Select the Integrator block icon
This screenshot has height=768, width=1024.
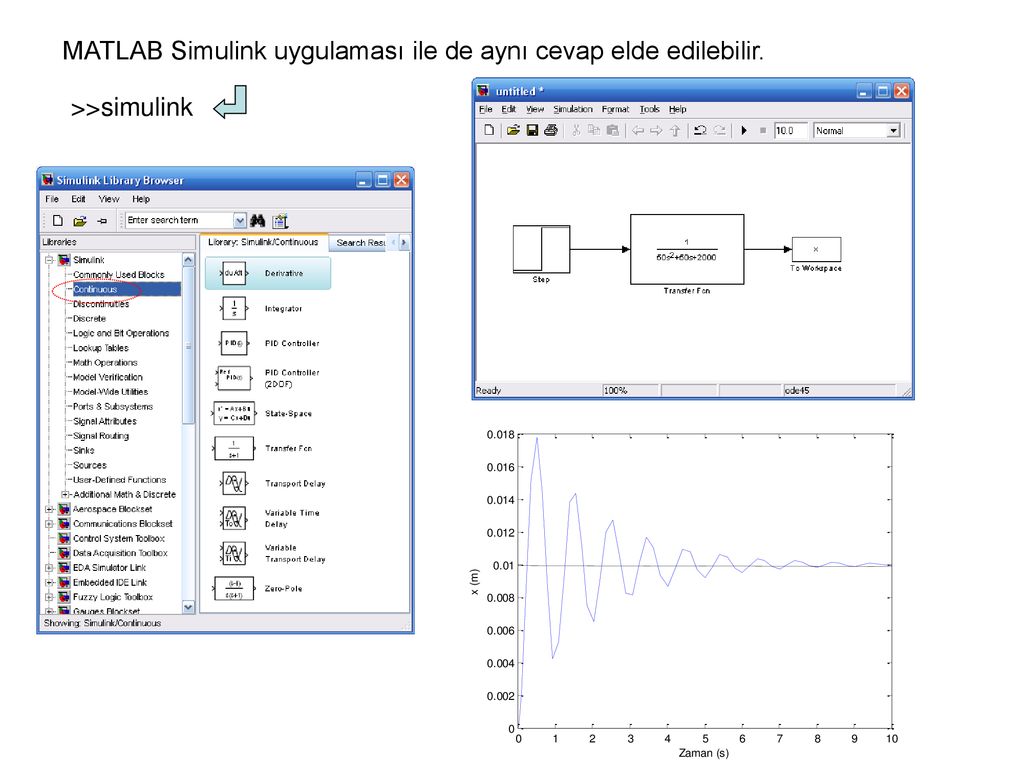point(234,308)
